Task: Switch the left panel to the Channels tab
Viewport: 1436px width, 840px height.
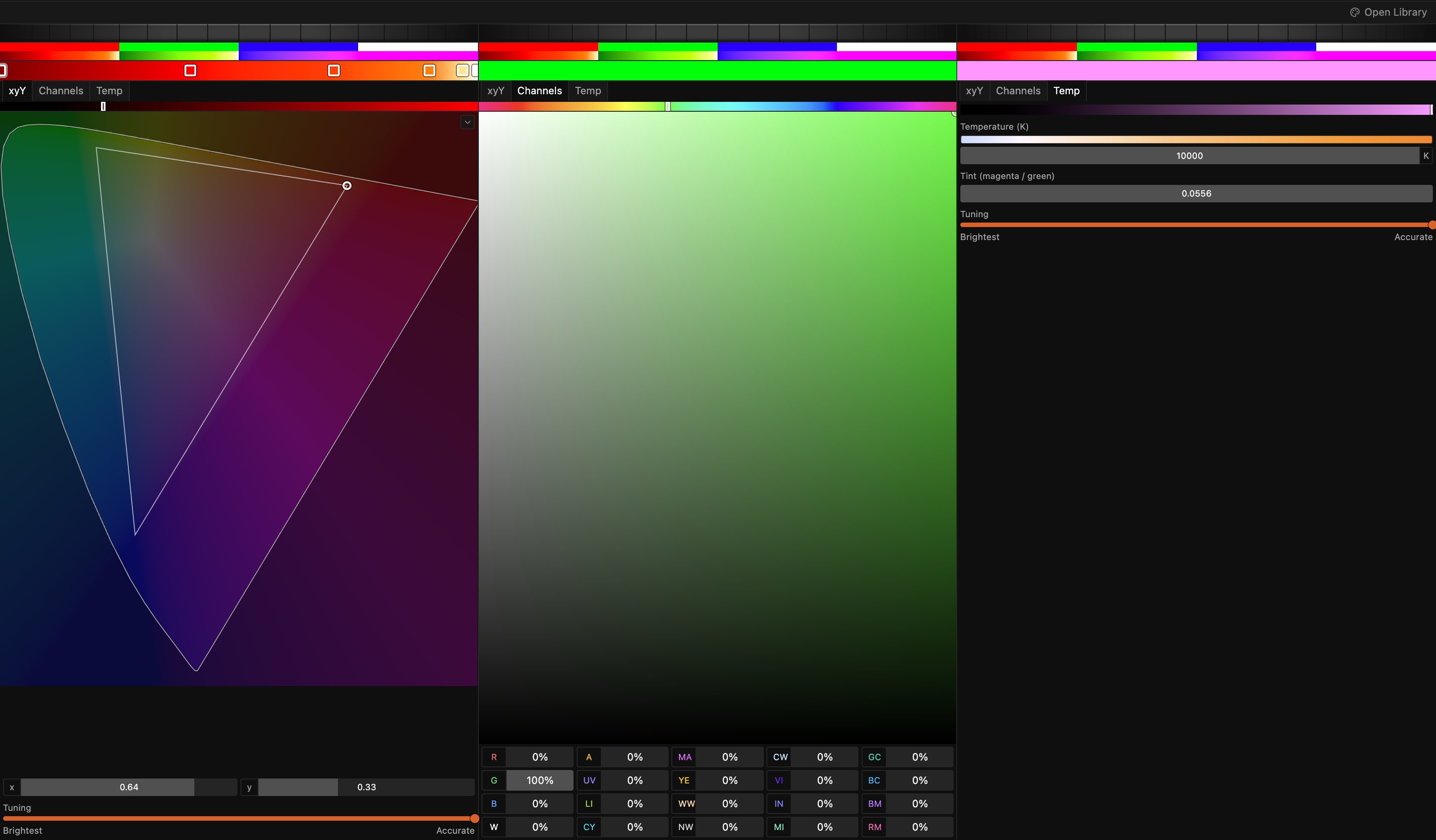Action: pyautogui.click(x=61, y=91)
